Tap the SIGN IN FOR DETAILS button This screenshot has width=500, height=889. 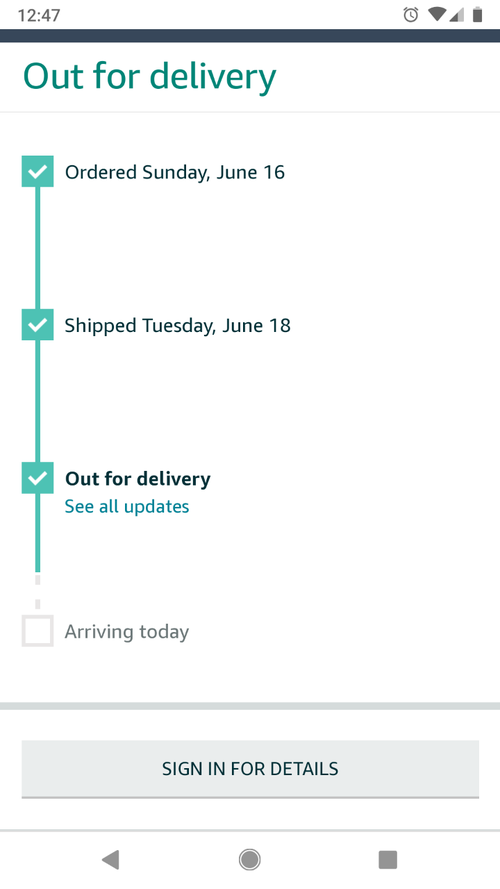250,769
